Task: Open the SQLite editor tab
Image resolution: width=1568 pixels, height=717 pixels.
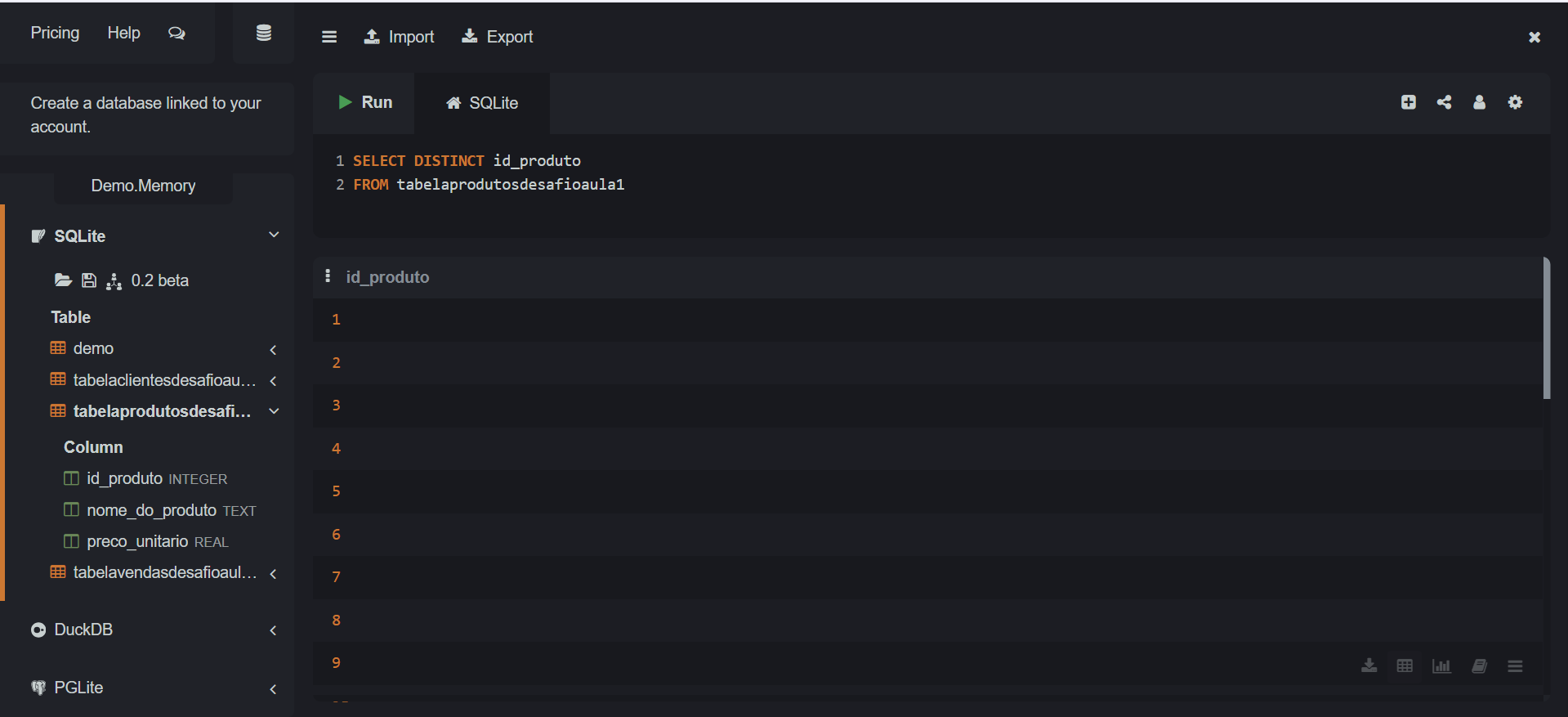Action: coord(482,103)
